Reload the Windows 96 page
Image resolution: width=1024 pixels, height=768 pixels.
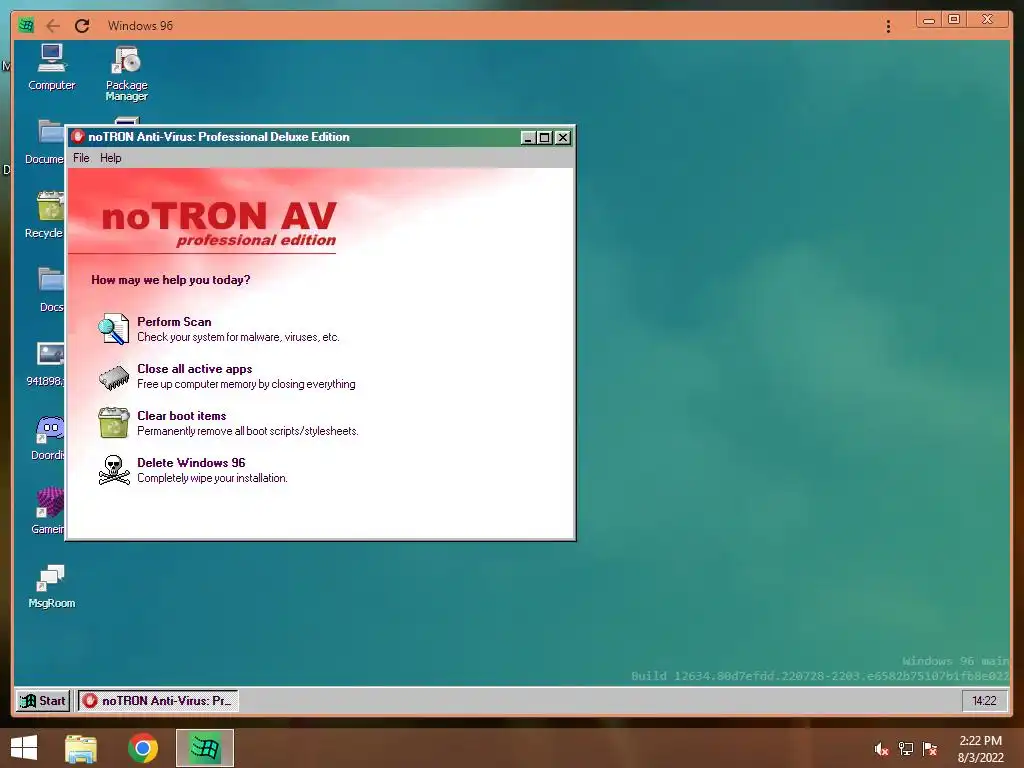tap(82, 25)
